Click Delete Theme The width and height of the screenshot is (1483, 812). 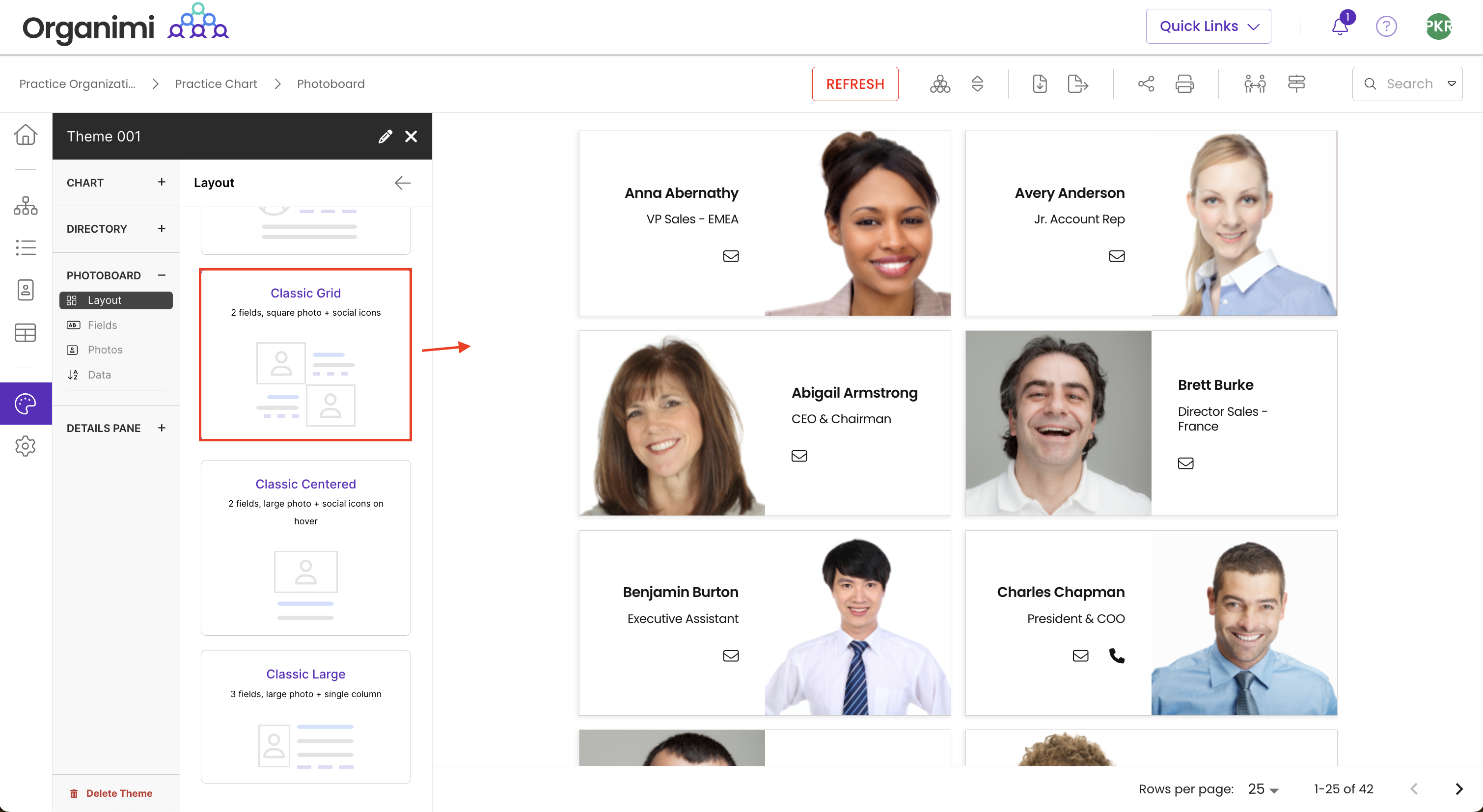[111, 793]
